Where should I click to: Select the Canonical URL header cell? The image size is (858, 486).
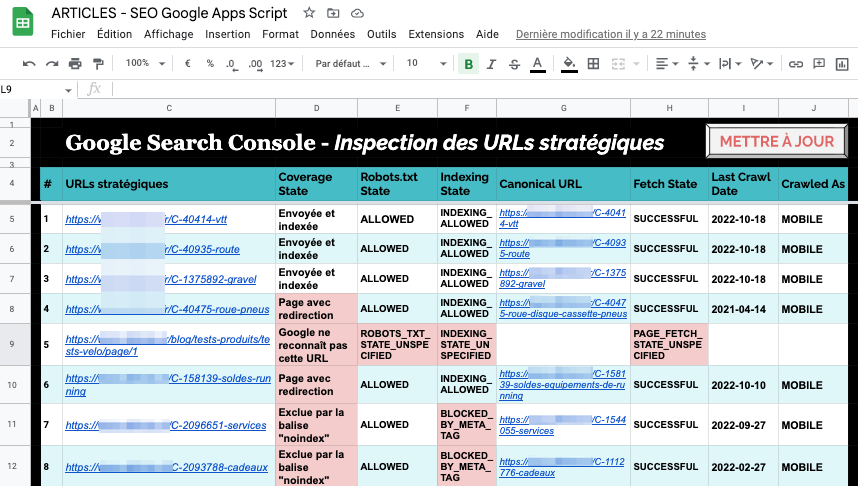click(x=564, y=184)
